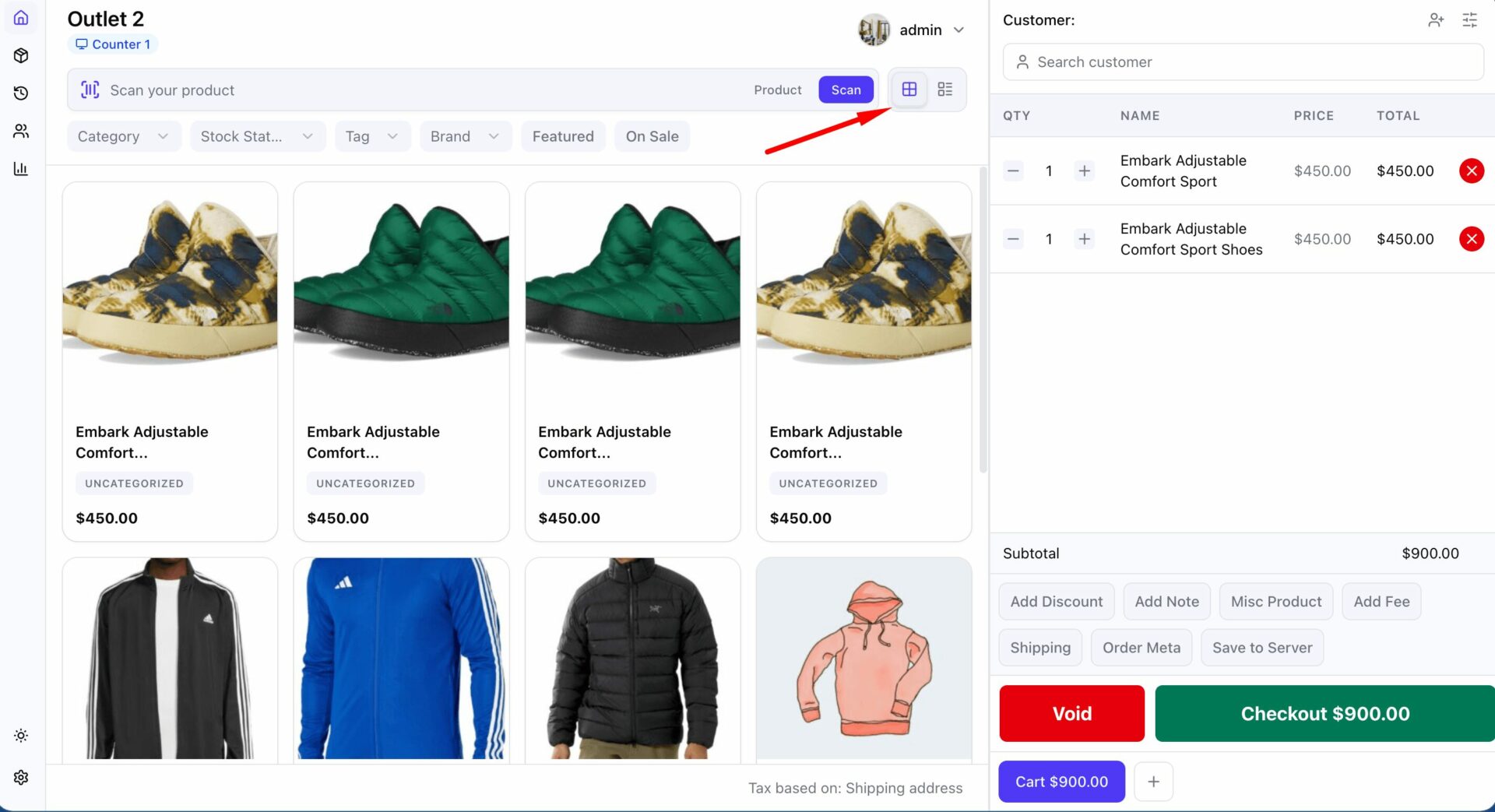Click the Tax based on Shipping address text
The image size is (1495, 812).
coord(855,788)
